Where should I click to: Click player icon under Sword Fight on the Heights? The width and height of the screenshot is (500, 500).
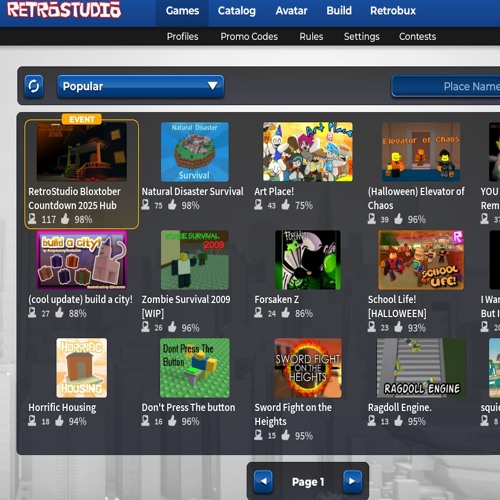pos(258,435)
